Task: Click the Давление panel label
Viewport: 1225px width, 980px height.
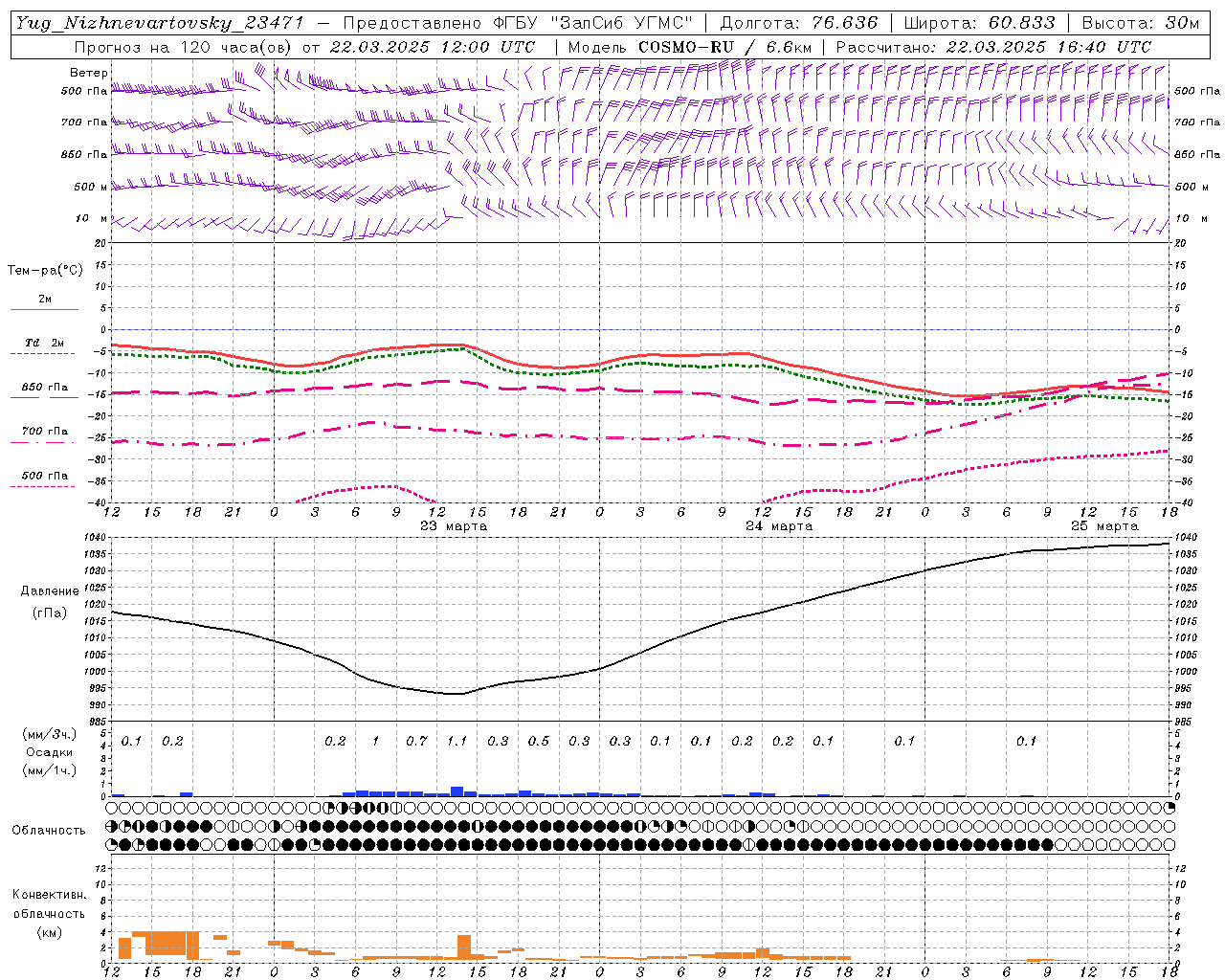Action: pos(50,591)
